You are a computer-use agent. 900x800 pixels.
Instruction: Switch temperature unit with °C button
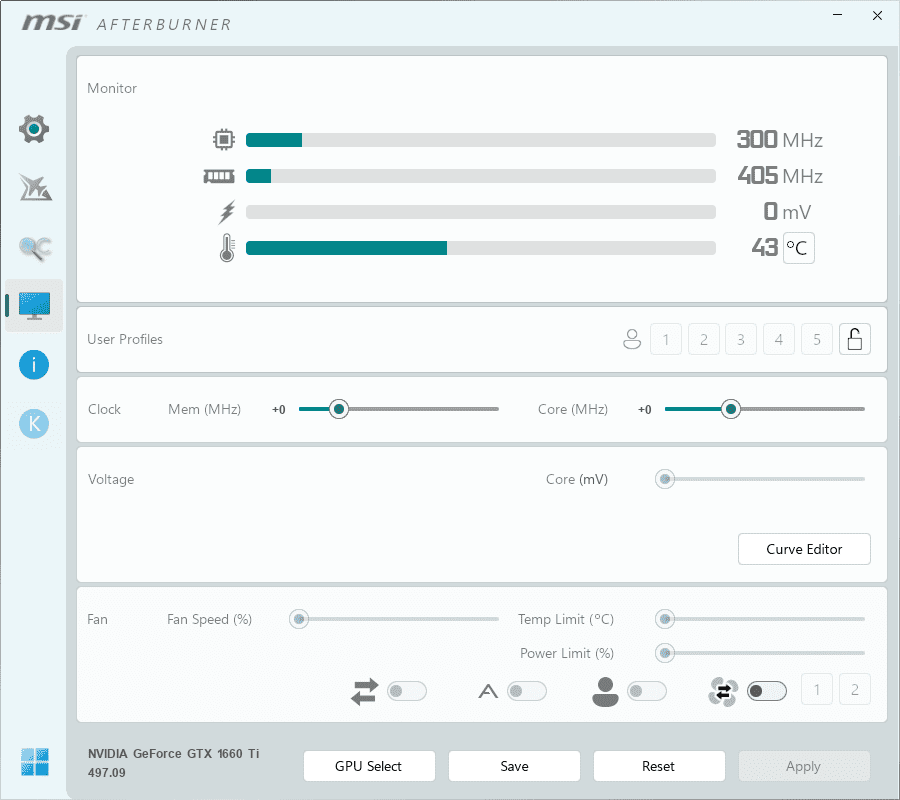798,248
